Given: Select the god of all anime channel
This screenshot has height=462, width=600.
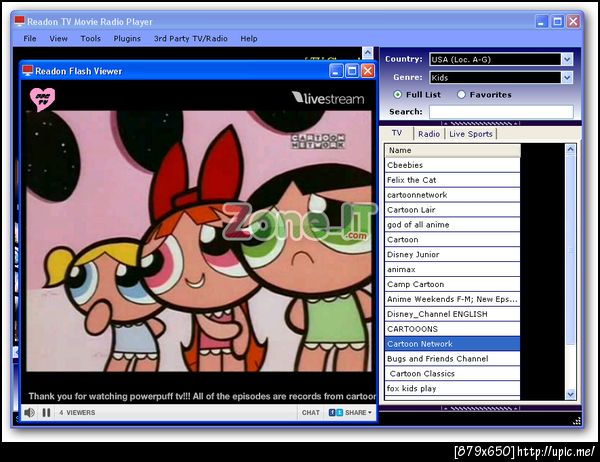Looking at the screenshot, I should [x=452, y=225].
